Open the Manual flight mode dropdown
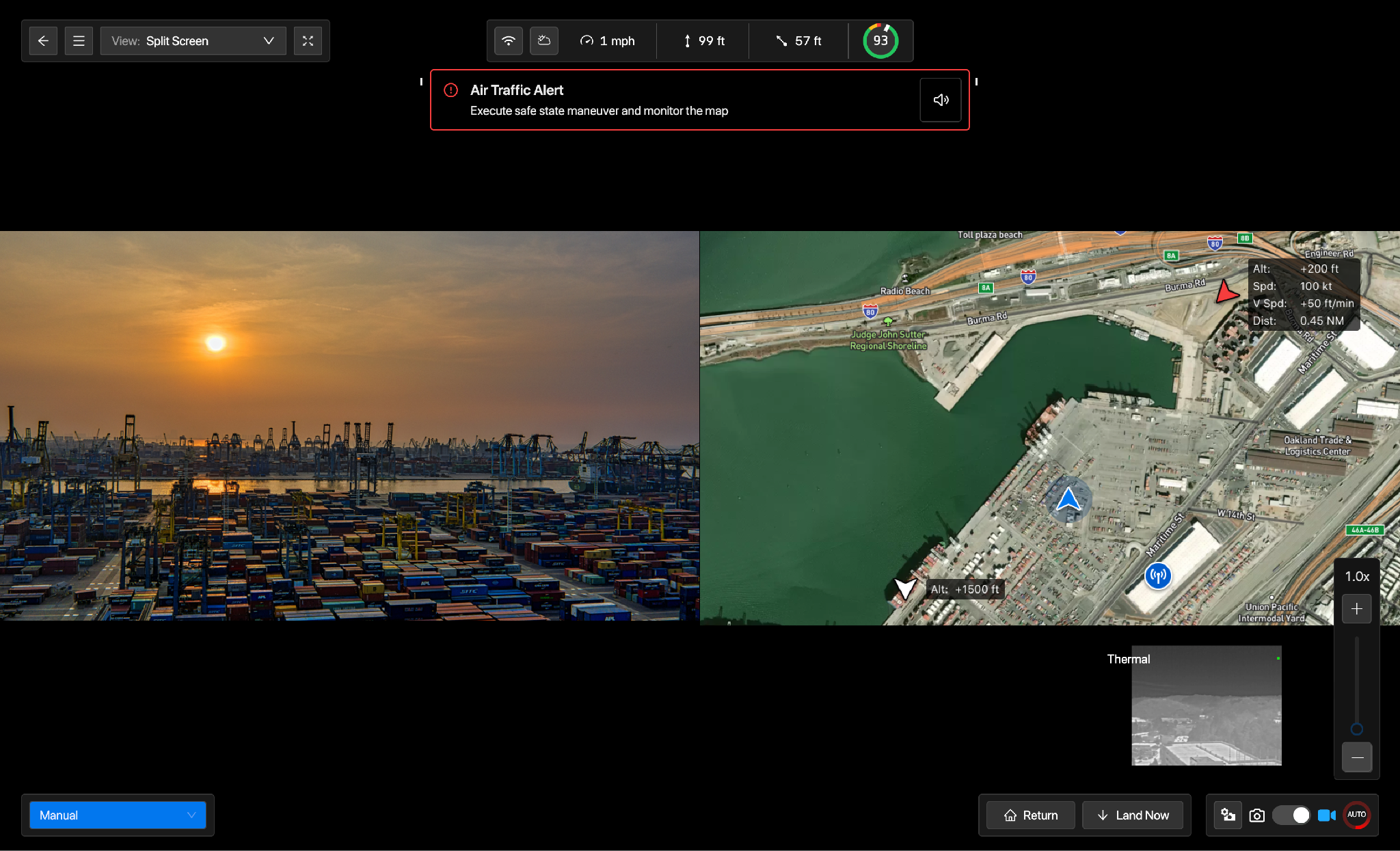This screenshot has height=851, width=1400. pyautogui.click(x=118, y=815)
